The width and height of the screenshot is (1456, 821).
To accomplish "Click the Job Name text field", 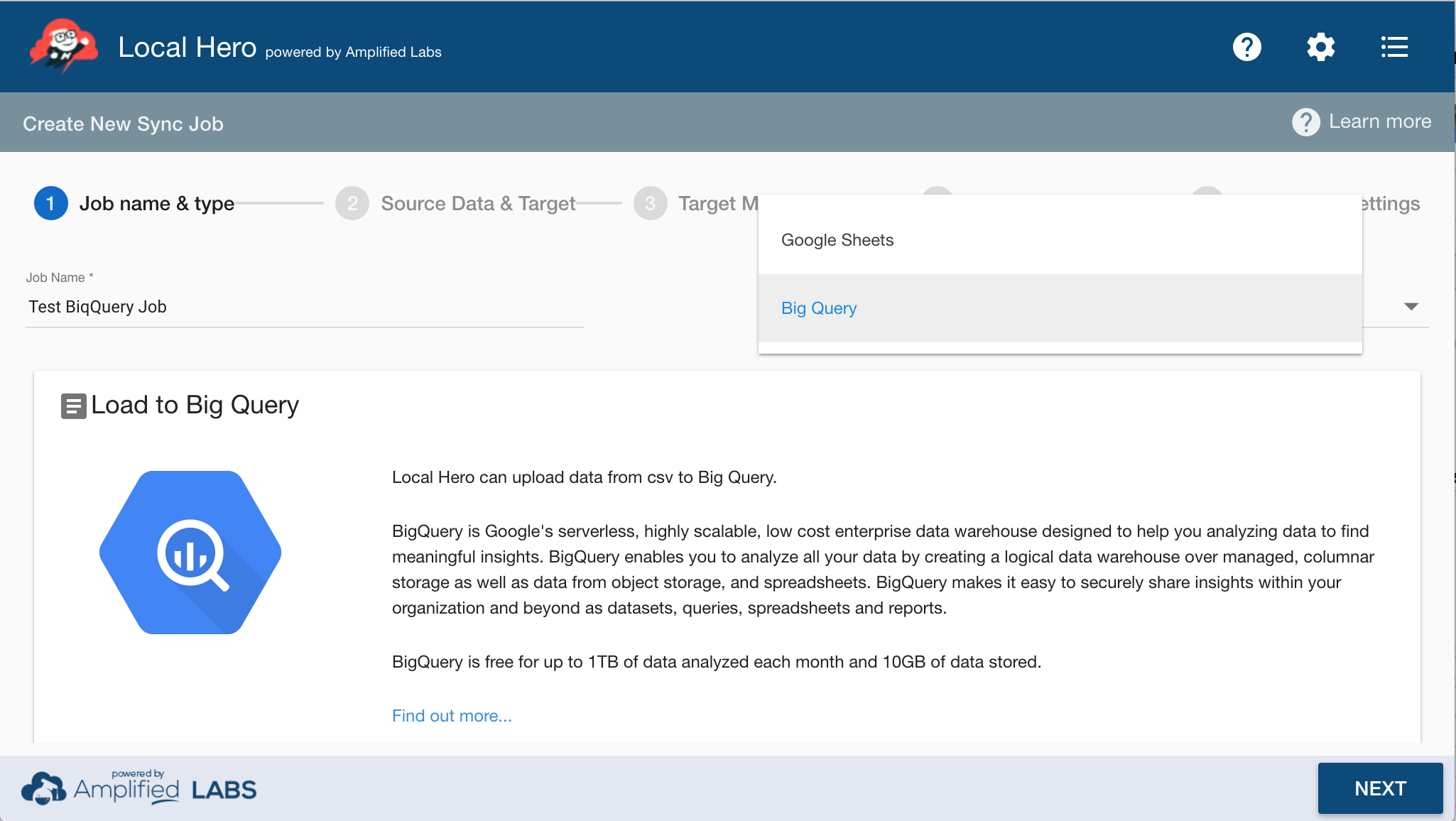I will click(304, 307).
